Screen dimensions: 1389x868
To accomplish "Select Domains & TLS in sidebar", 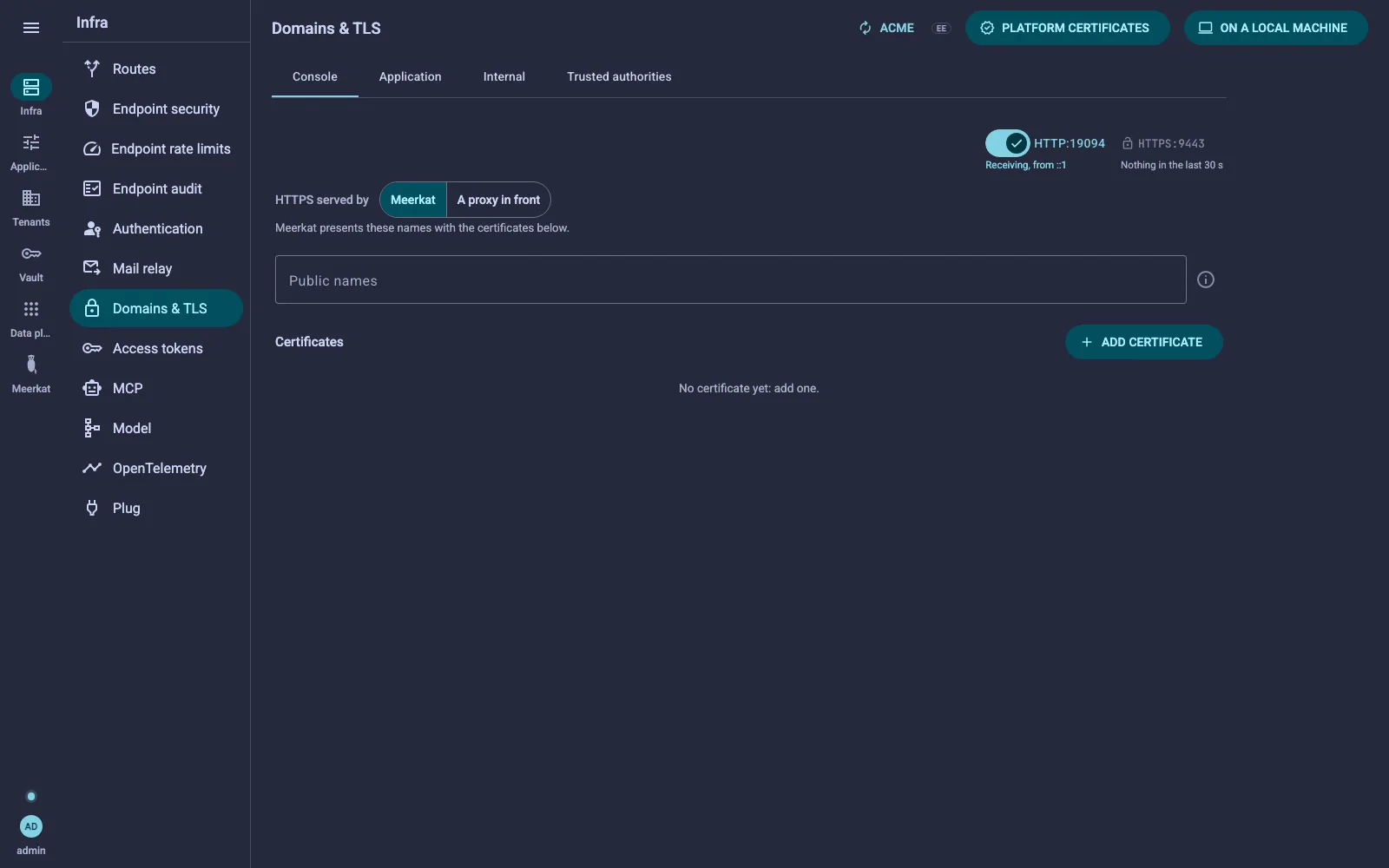I will (156, 308).
